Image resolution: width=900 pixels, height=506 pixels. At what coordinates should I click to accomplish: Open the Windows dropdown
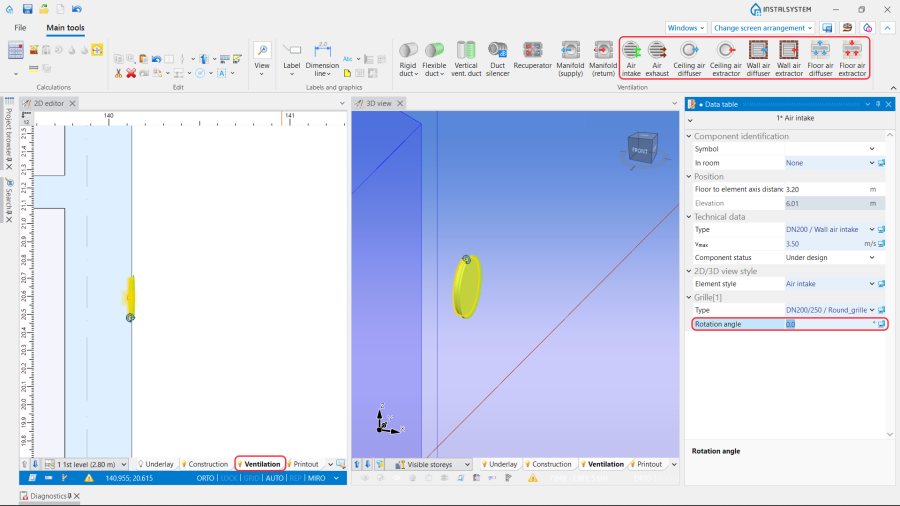coord(686,28)
